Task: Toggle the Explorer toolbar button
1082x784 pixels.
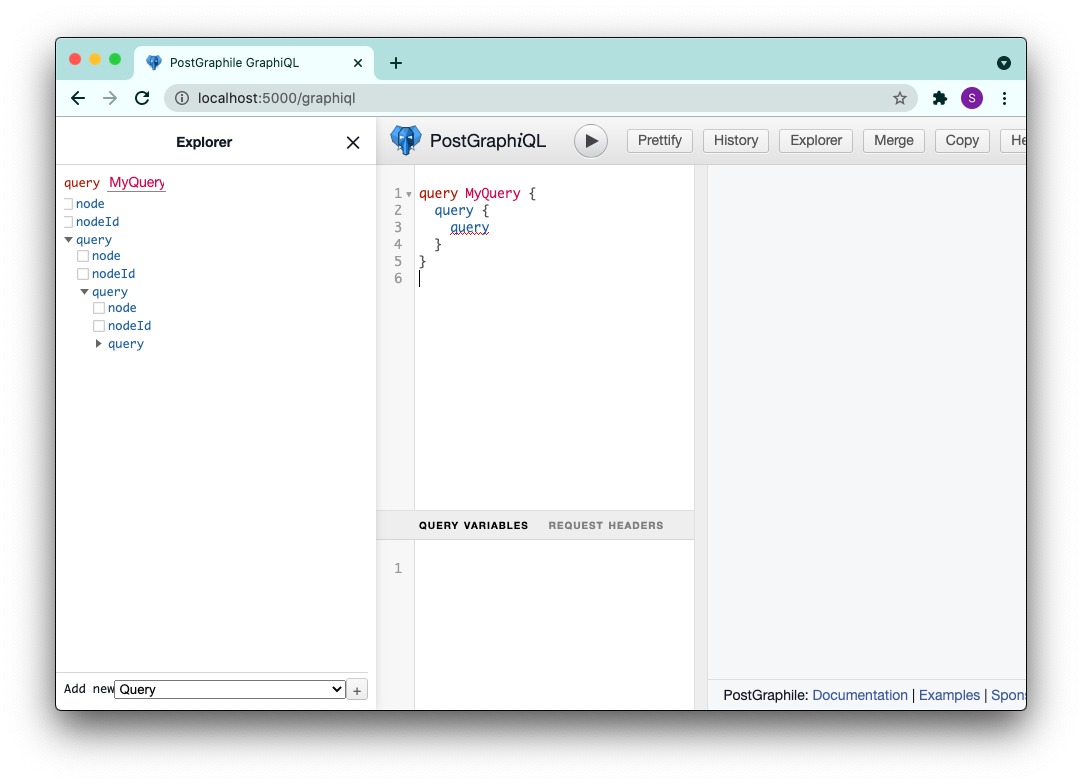Action: (x=816, y=141)
